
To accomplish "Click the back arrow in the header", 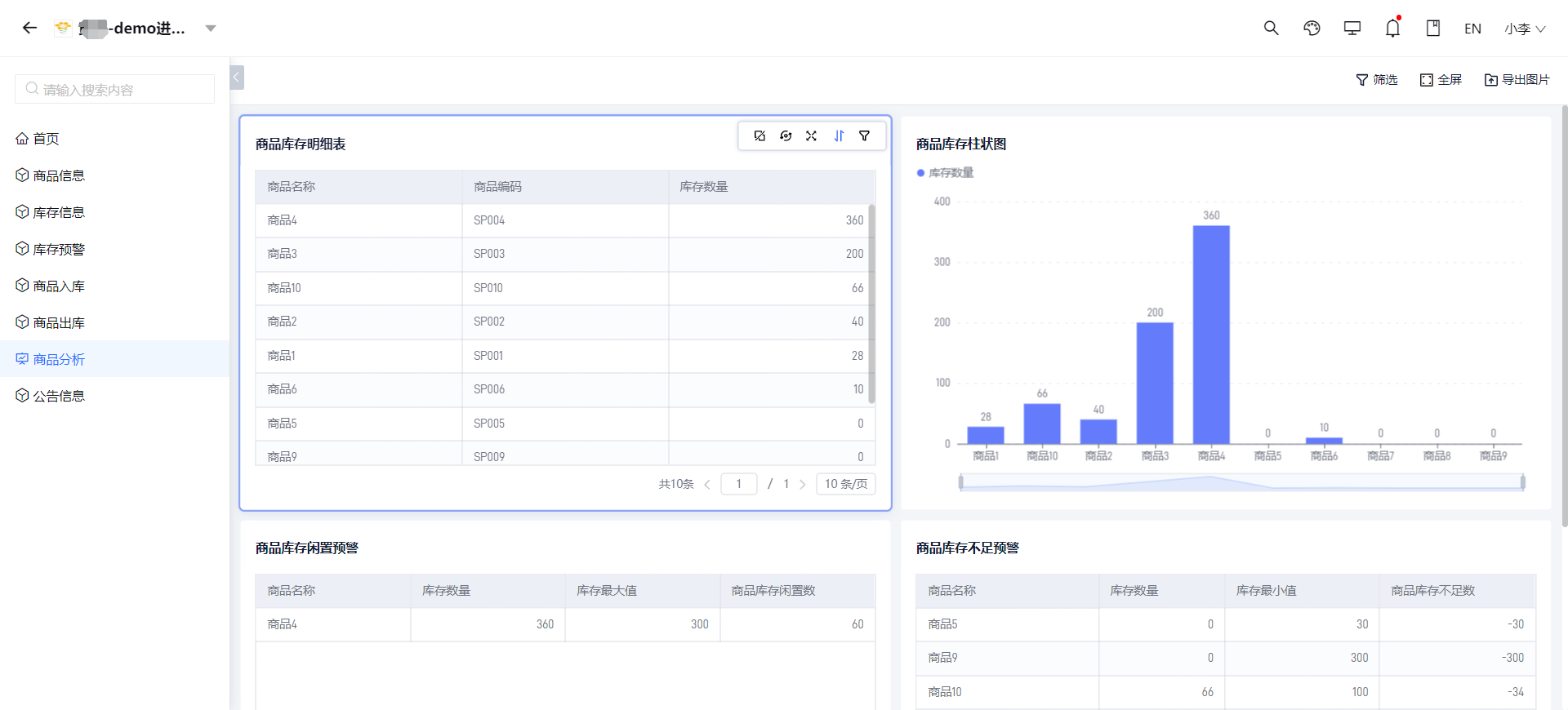I will pos(30,28).
